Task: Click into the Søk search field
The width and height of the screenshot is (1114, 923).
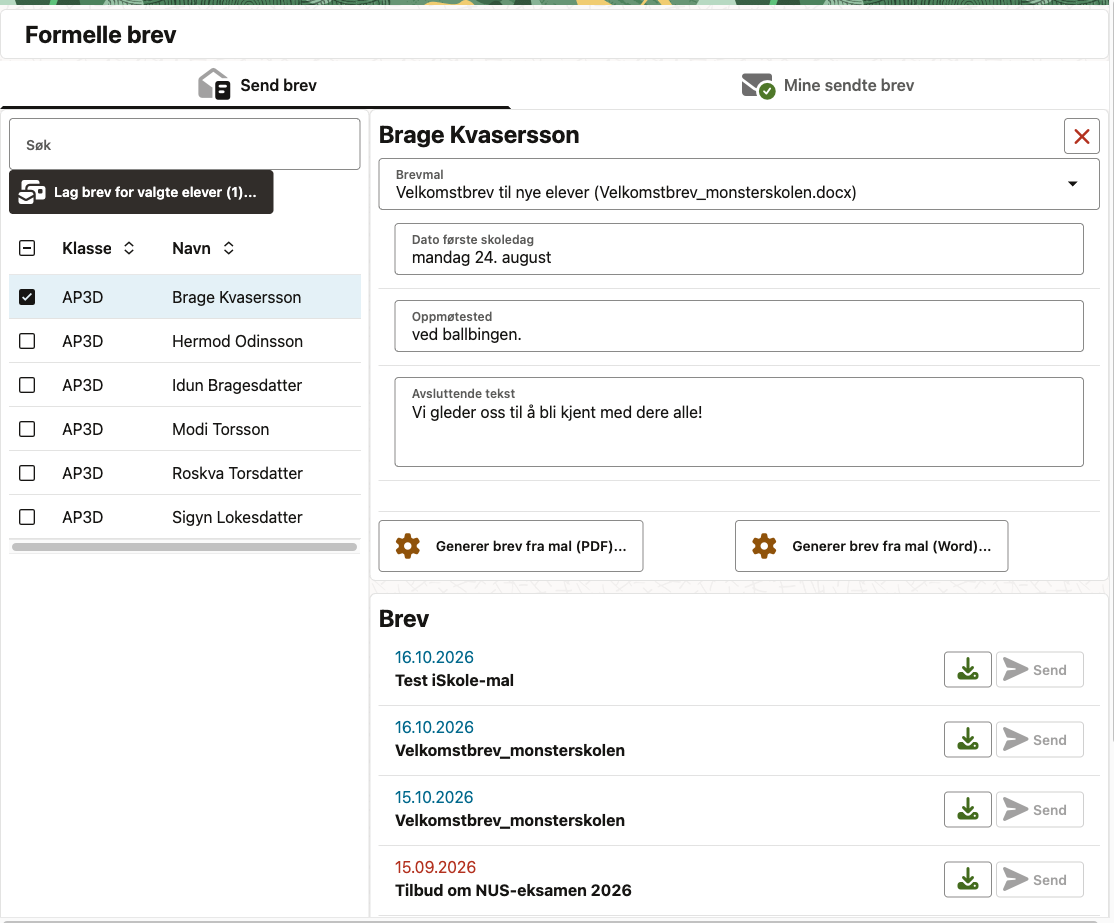Action: tap(185, 144)
